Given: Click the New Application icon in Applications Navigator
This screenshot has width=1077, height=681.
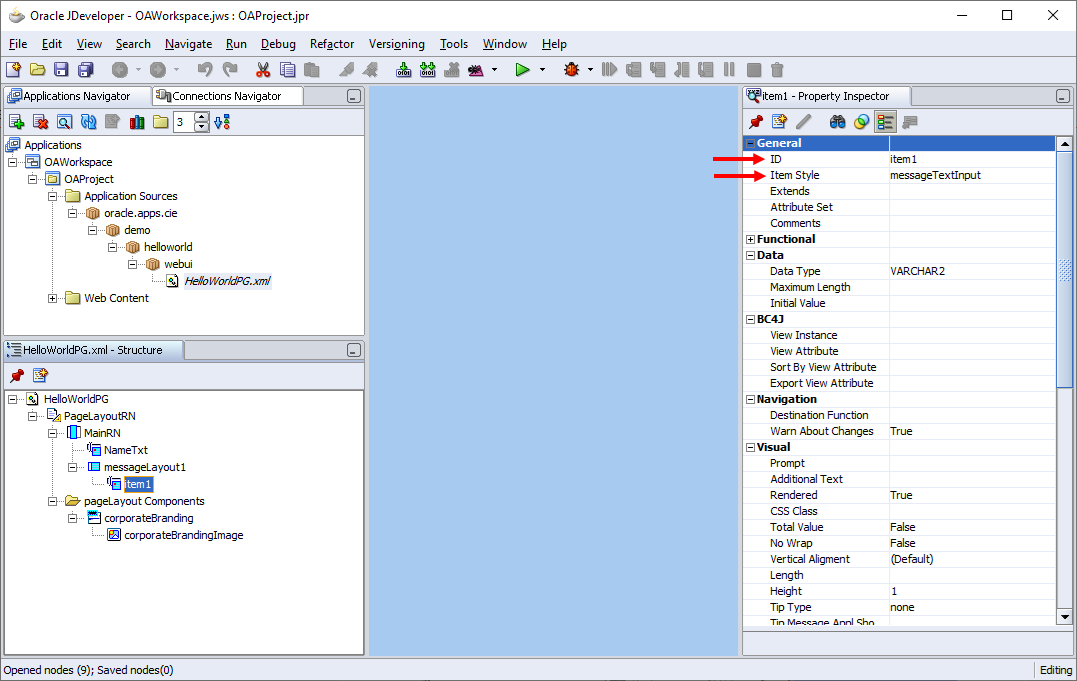Looking at the screenshot, I should pyautogui.click(x=16, y=122).
